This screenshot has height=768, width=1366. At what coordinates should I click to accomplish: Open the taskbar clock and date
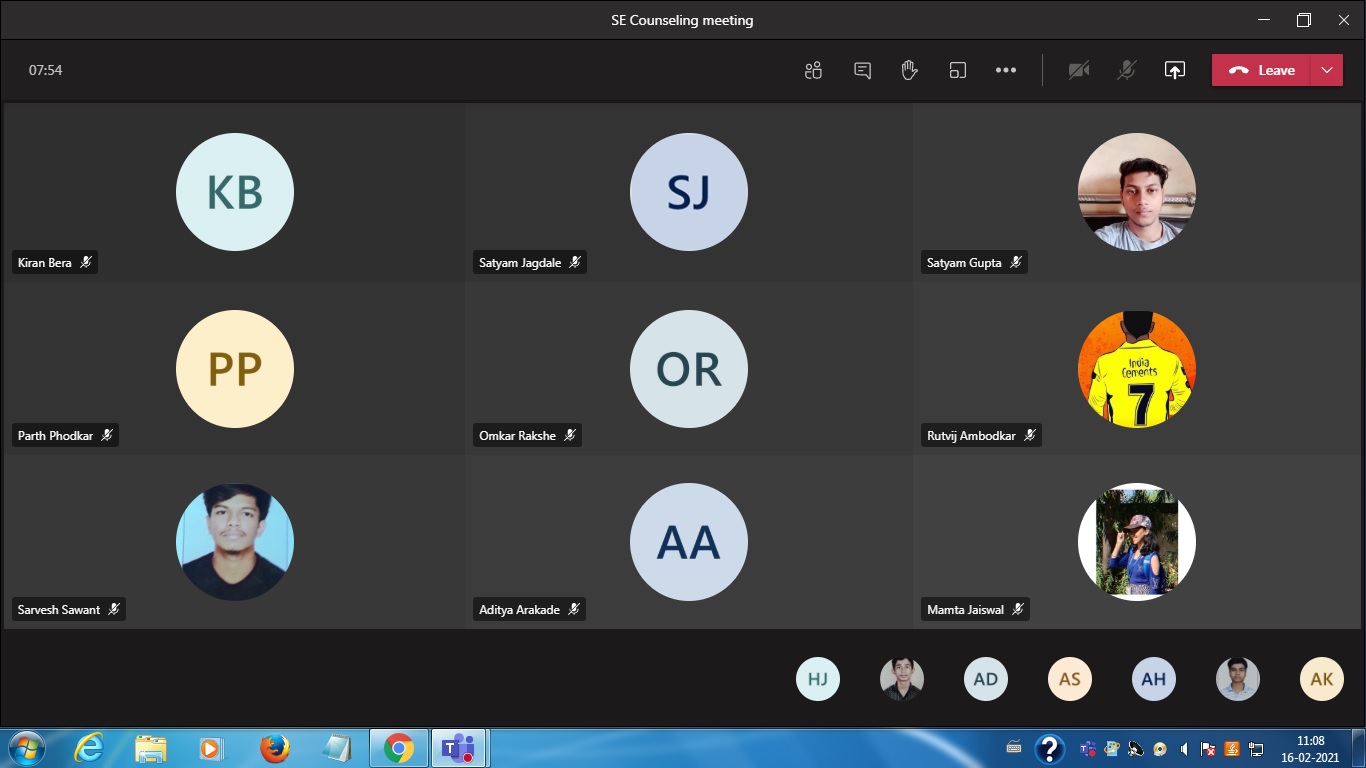[1309, 749]
